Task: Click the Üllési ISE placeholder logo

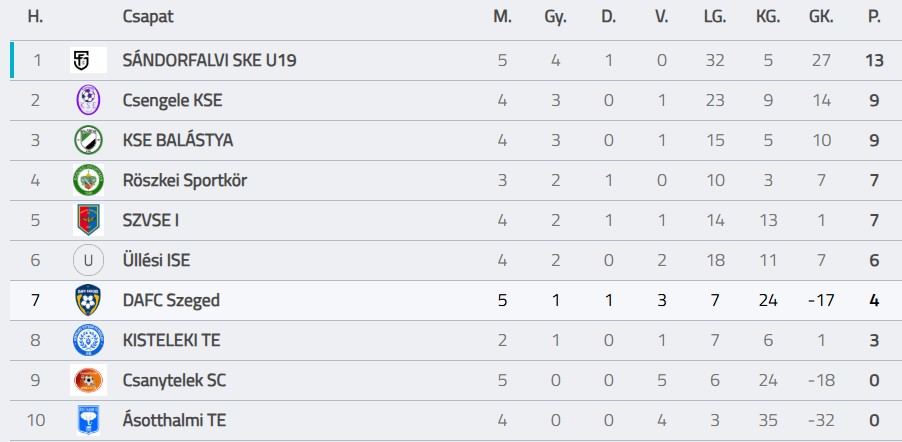Action: (88, 260)
